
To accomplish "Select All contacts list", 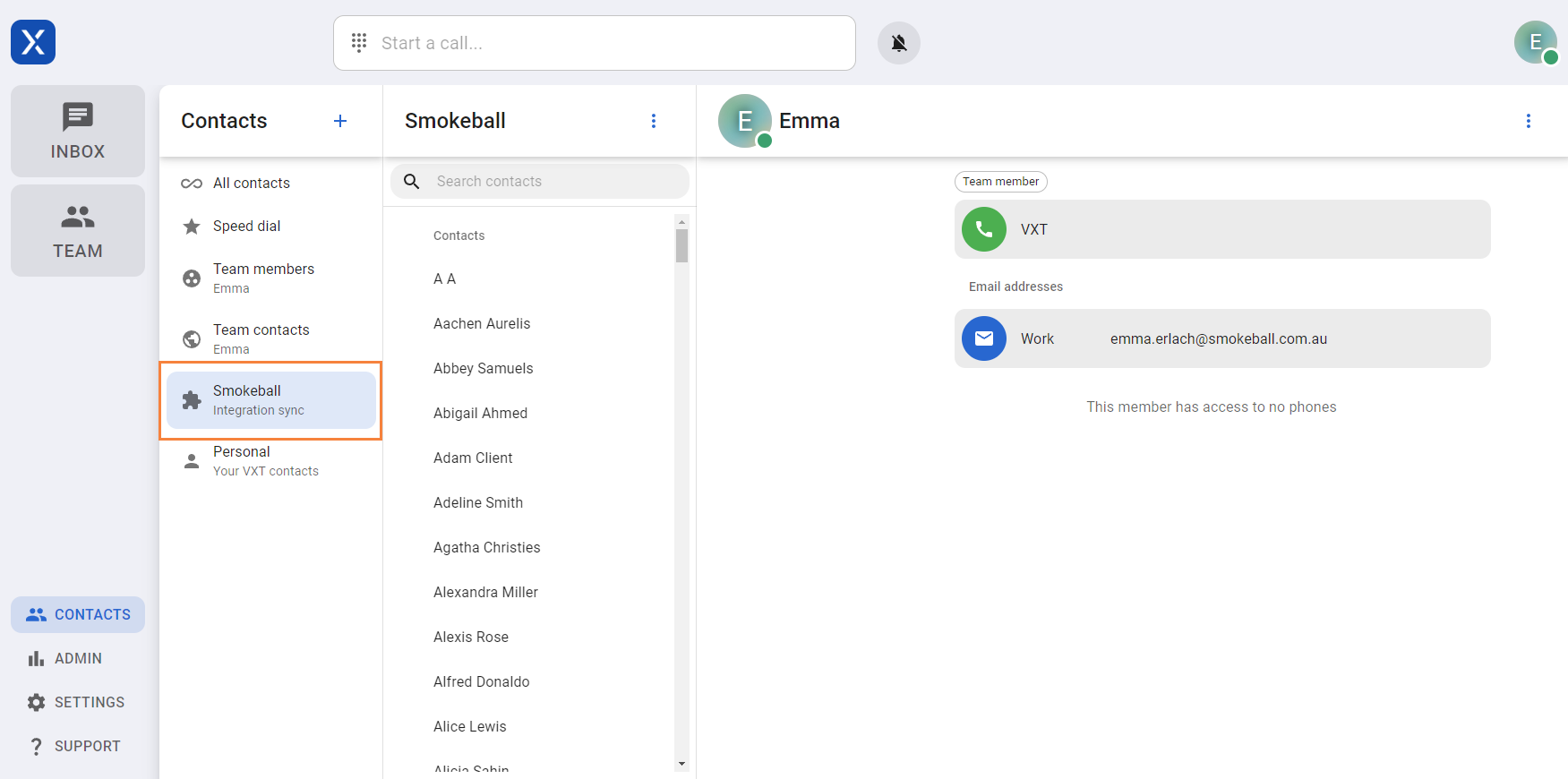I will (270, 183).
